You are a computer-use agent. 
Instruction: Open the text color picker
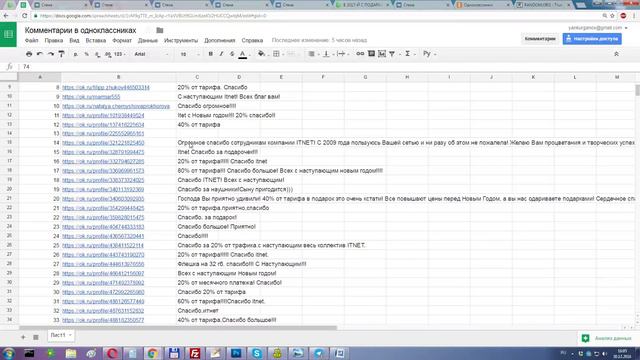point(243,54)
